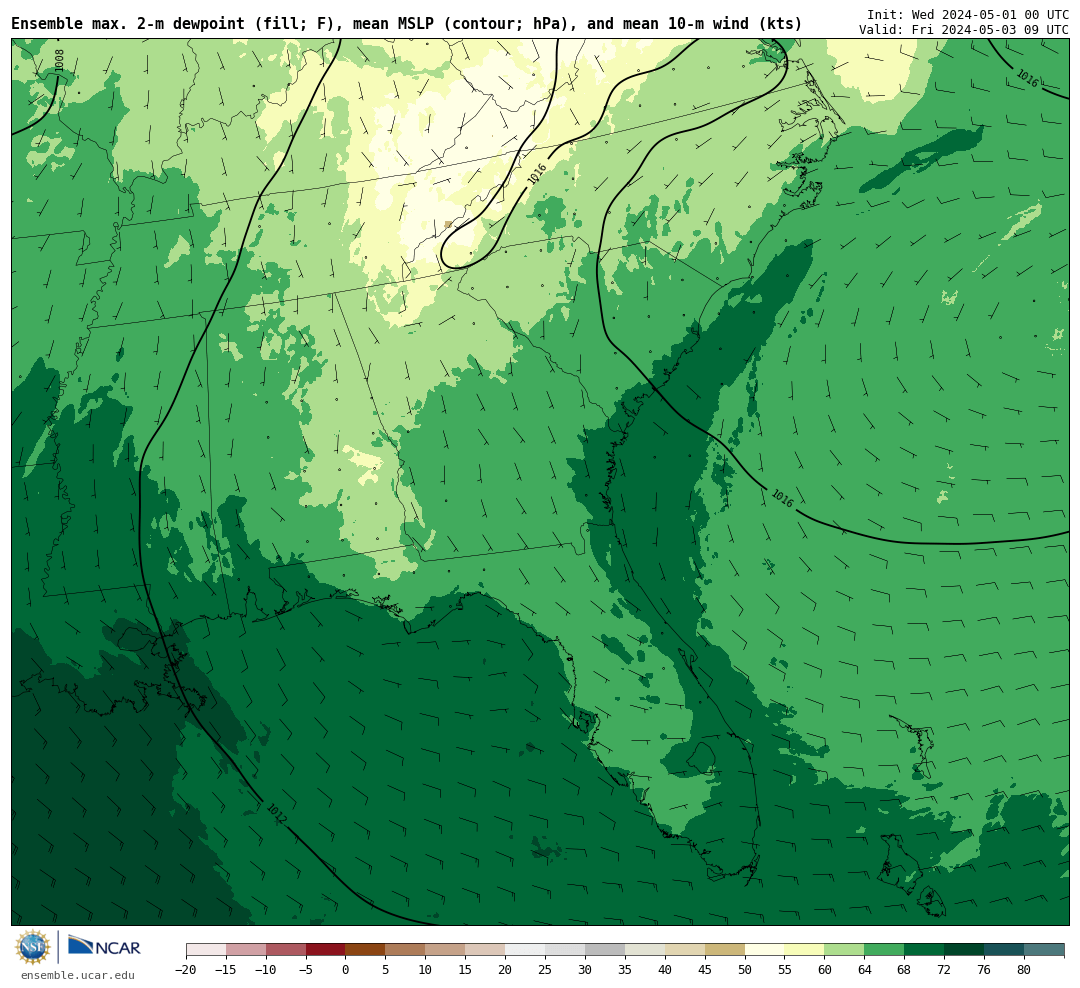
Task: Pick the 55 to 60 pale yellow swatch
Action: point(805,950)
